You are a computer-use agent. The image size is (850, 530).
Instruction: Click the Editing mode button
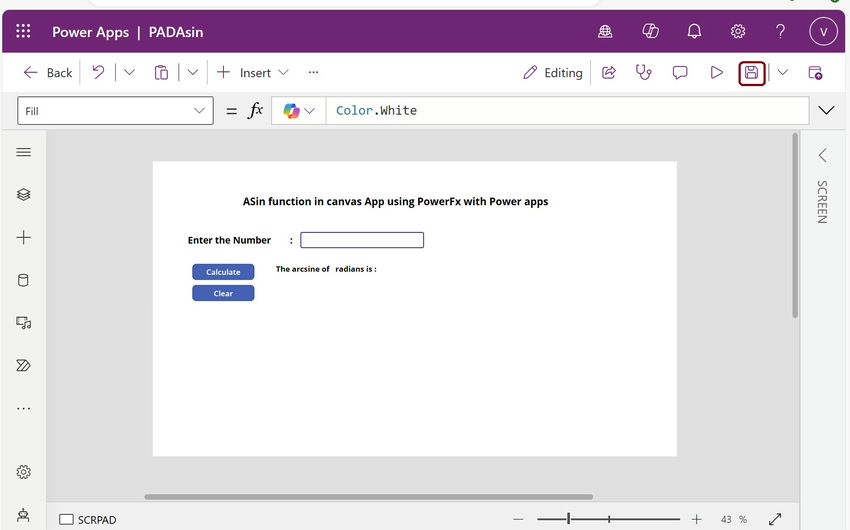pos(552,73)
